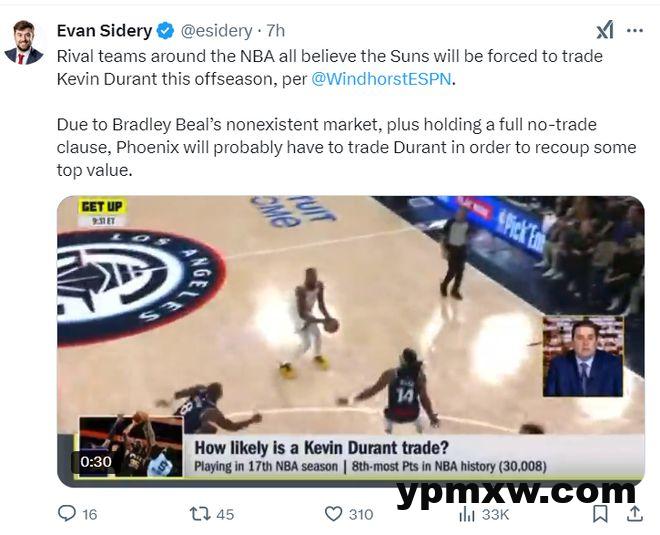Click the reply comment bubble icon
The image size is (660, 535).
[67, 514]
